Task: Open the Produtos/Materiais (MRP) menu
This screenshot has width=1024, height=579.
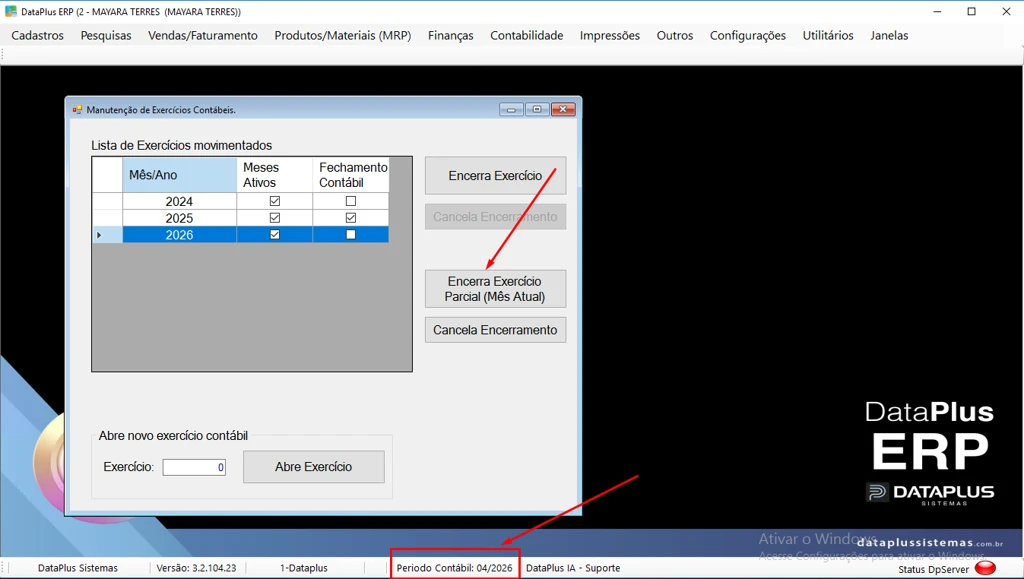Action: [x=342, y=35]
